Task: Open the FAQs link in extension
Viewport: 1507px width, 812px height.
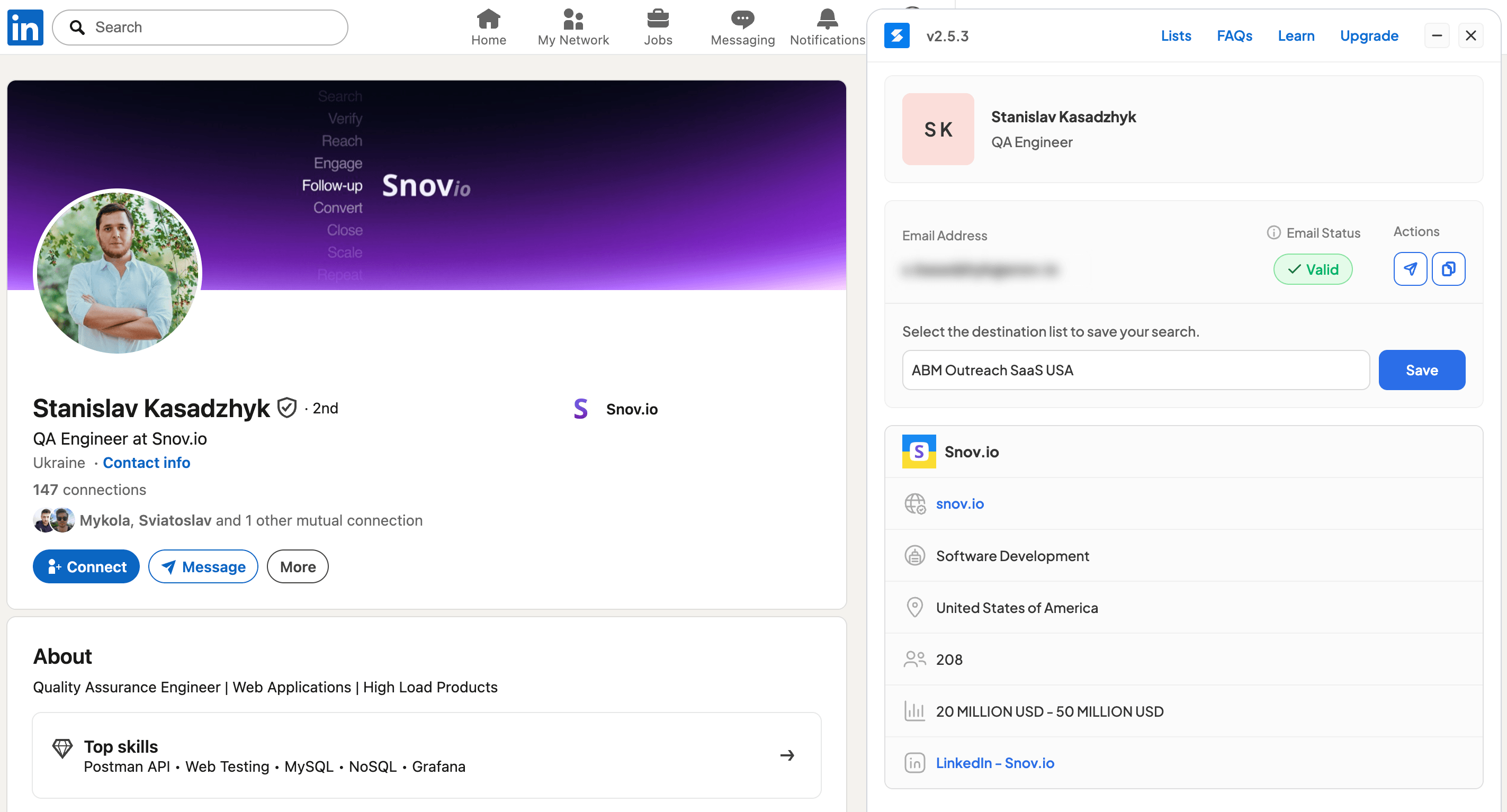Action: coord(1234,35)
